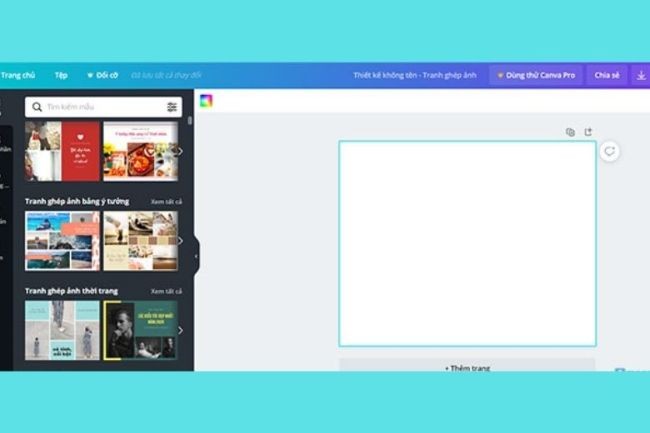The image size is (650, 433).
Task: Click the Tìm kiếm mẫu search field
Action: (100, 107)
